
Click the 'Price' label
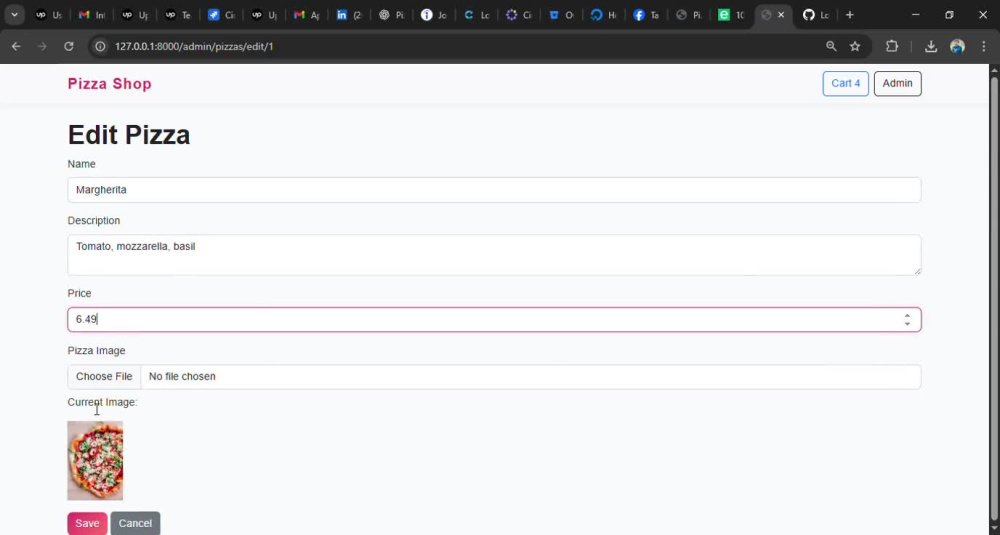(80, 293)
